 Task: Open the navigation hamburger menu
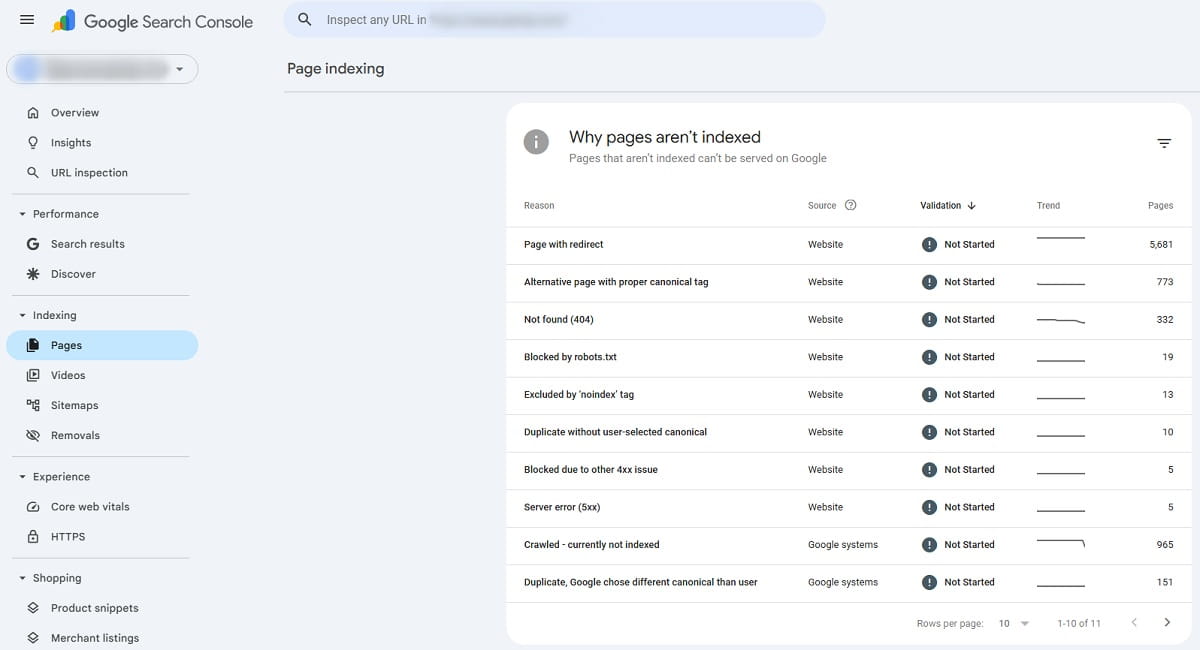[26, 19]
